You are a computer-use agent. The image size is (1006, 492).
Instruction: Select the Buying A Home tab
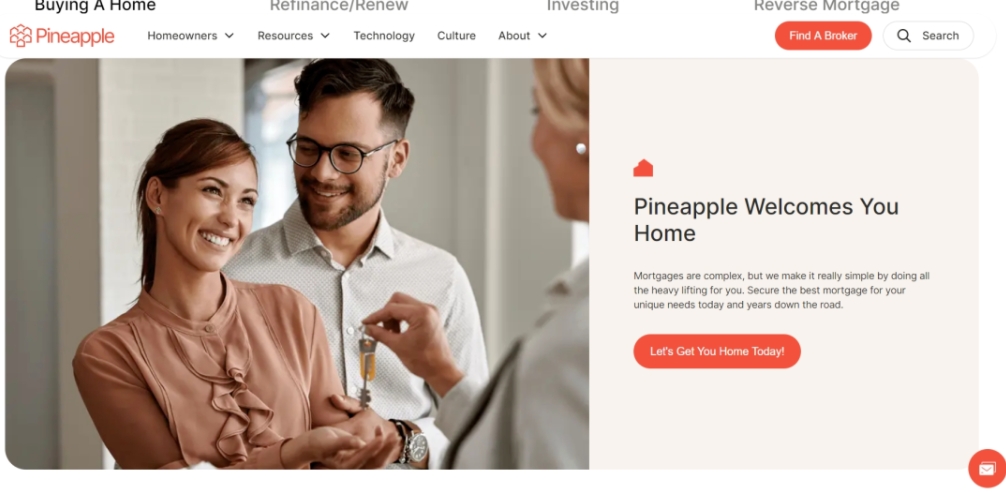(95, 6)
